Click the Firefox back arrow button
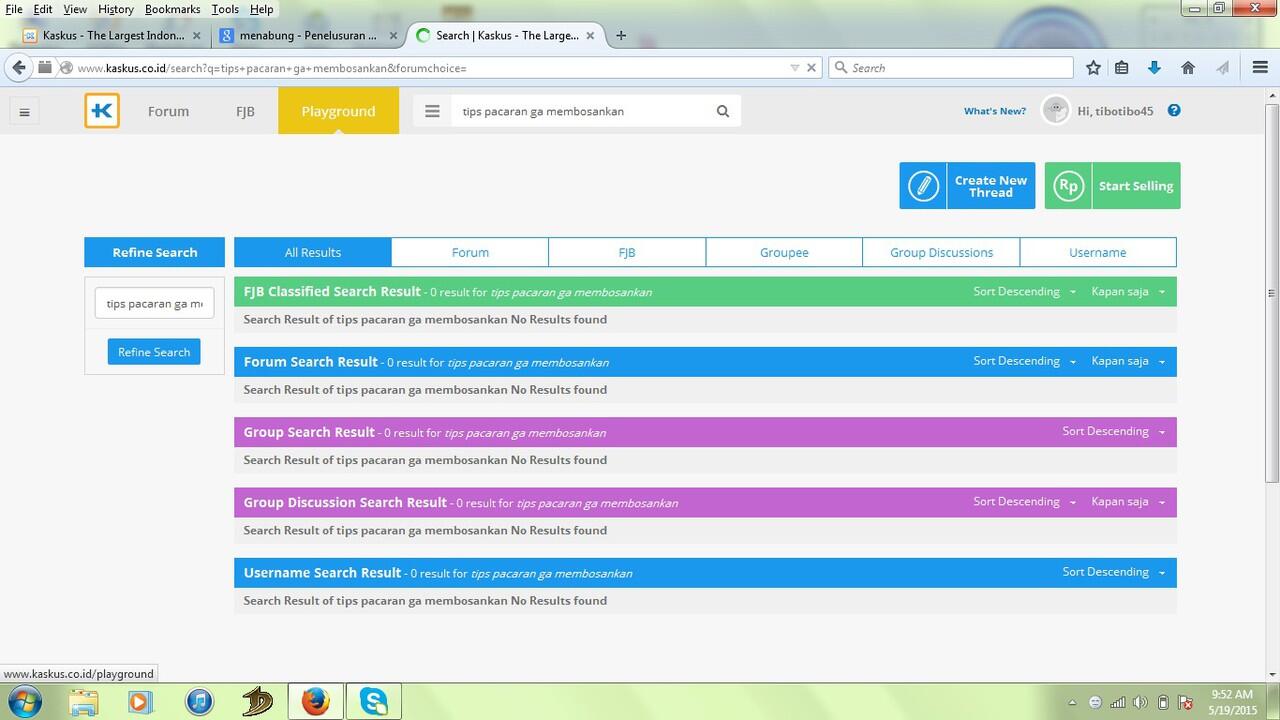This screenshot has width=1280, height=720. tap(18, 68)
